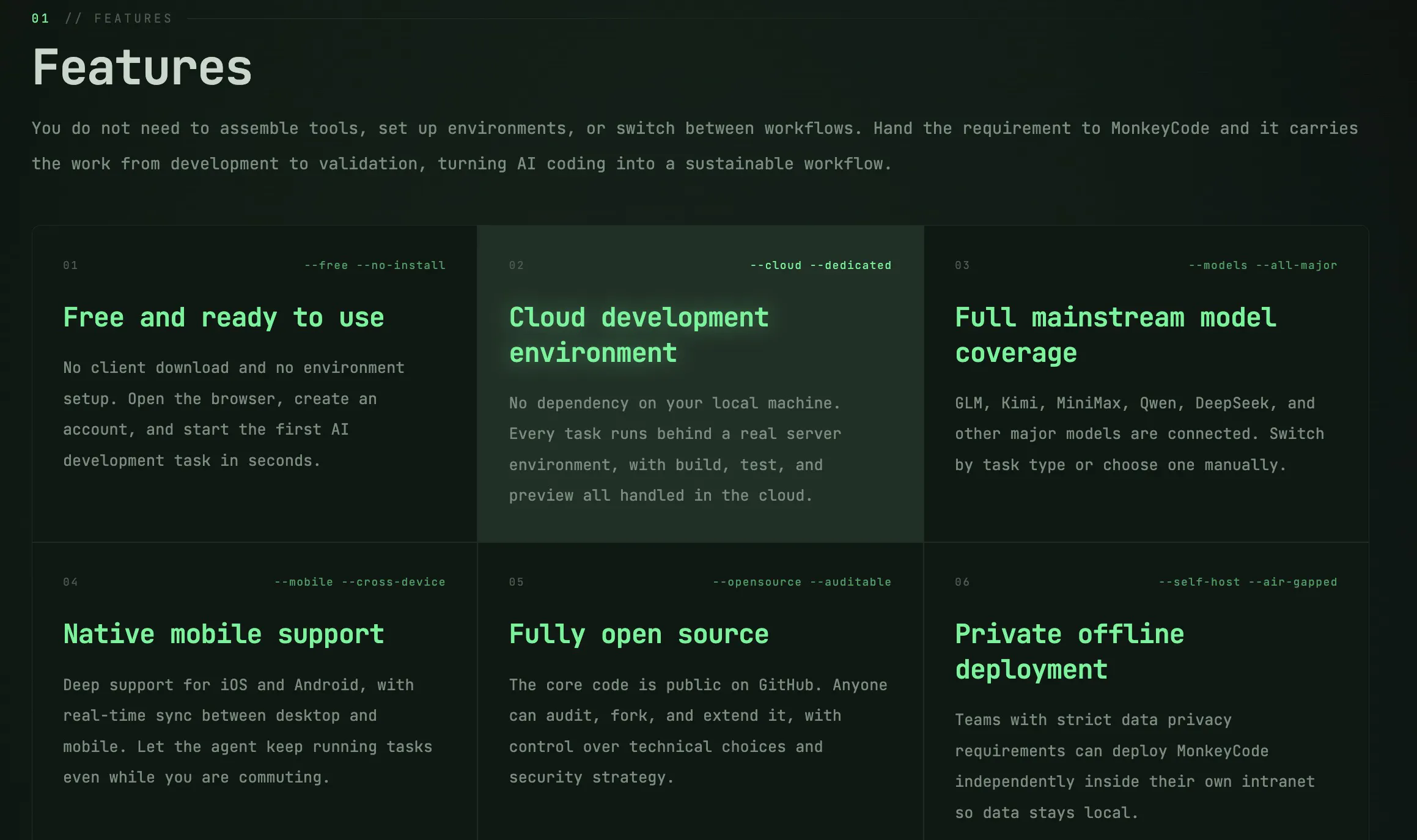This screenshot has width=1417, height=840.
Task: Select the "Private offline deployment" card title
Action: (1070, 652)
